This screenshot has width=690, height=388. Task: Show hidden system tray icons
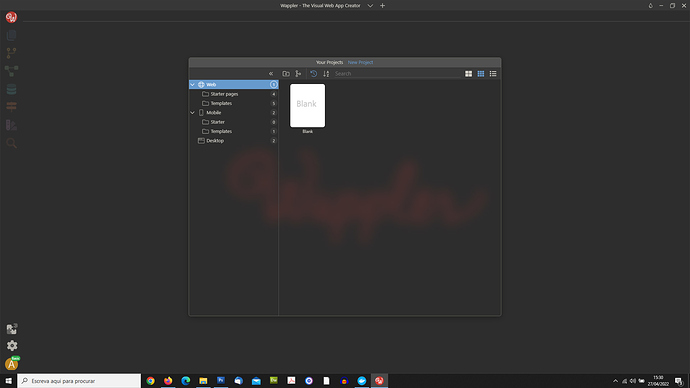615,381
